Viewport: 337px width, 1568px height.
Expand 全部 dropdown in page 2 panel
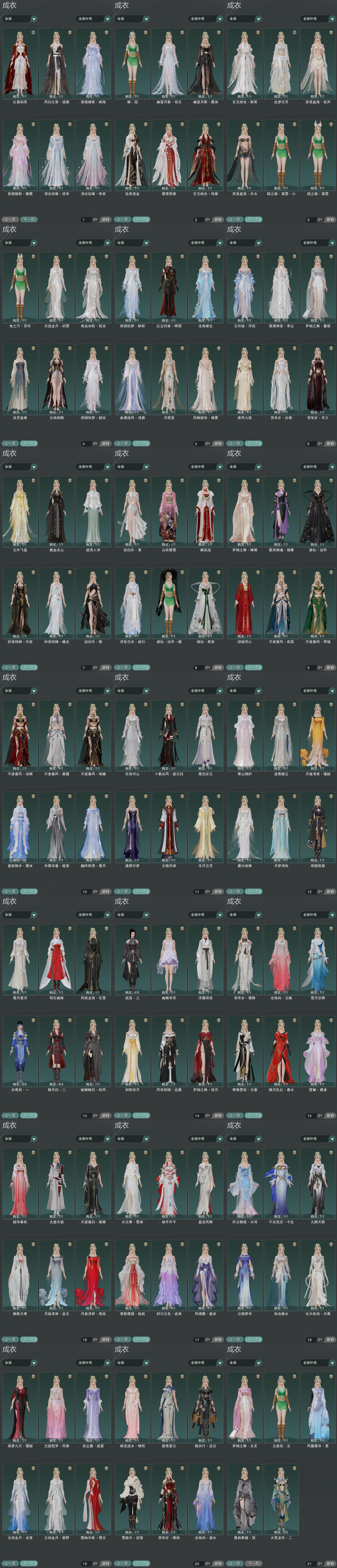point(133,19)
